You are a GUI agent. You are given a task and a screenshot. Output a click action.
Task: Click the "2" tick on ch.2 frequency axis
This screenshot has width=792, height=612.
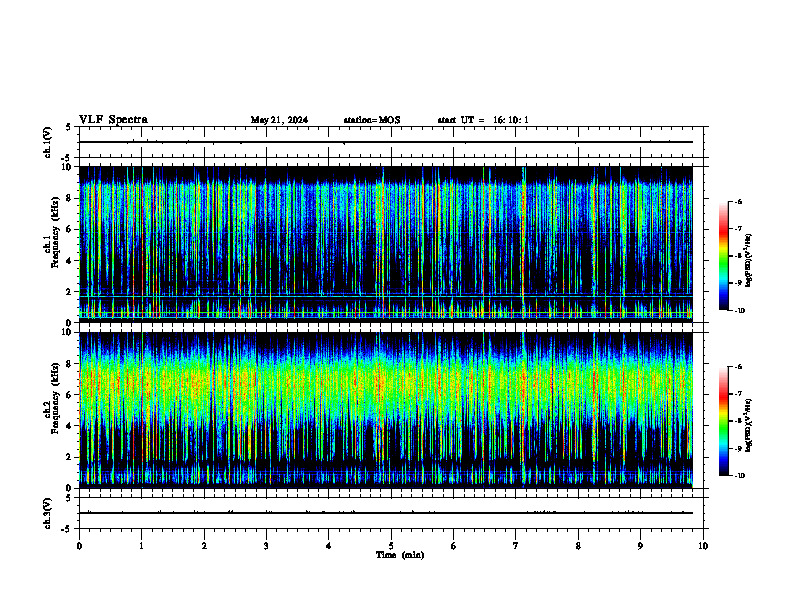coord(70,457)
